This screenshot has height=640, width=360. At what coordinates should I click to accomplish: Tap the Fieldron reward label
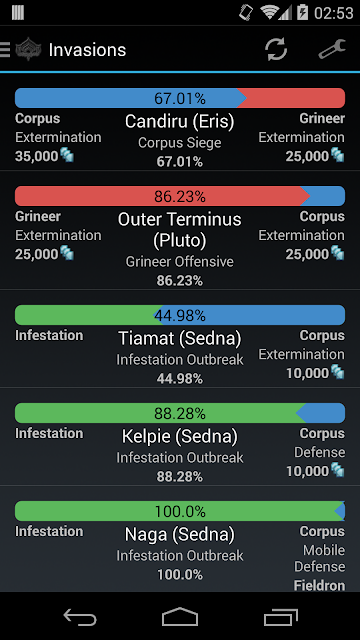(x=319, y=586)
